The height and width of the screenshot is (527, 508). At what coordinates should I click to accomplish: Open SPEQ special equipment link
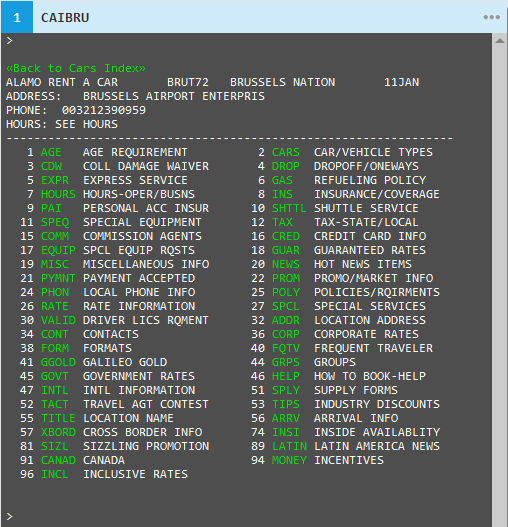coord(55,222)
